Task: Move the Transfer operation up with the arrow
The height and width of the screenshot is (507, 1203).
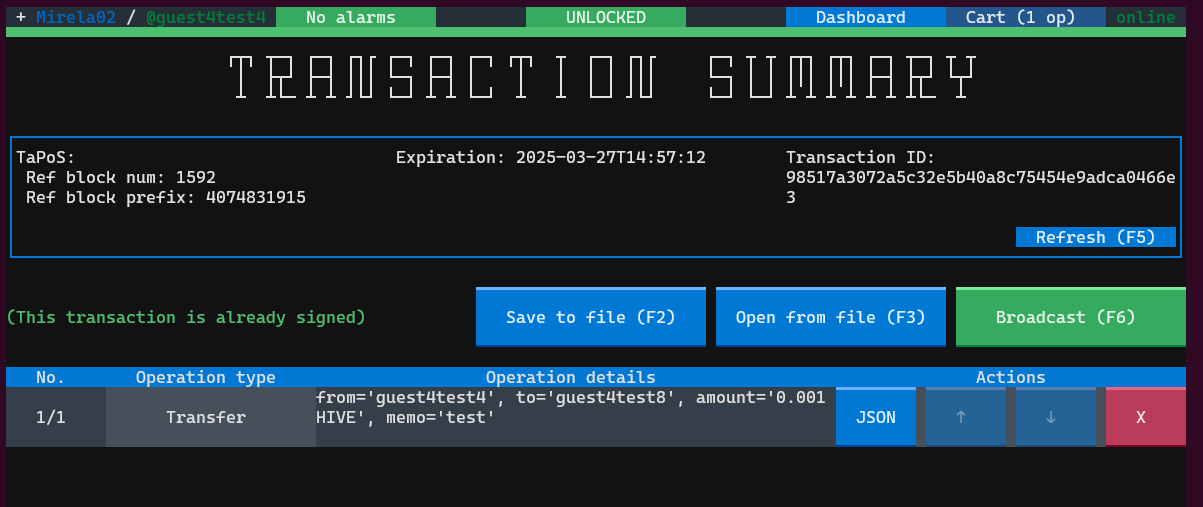Action: click(x=965, y=417)
